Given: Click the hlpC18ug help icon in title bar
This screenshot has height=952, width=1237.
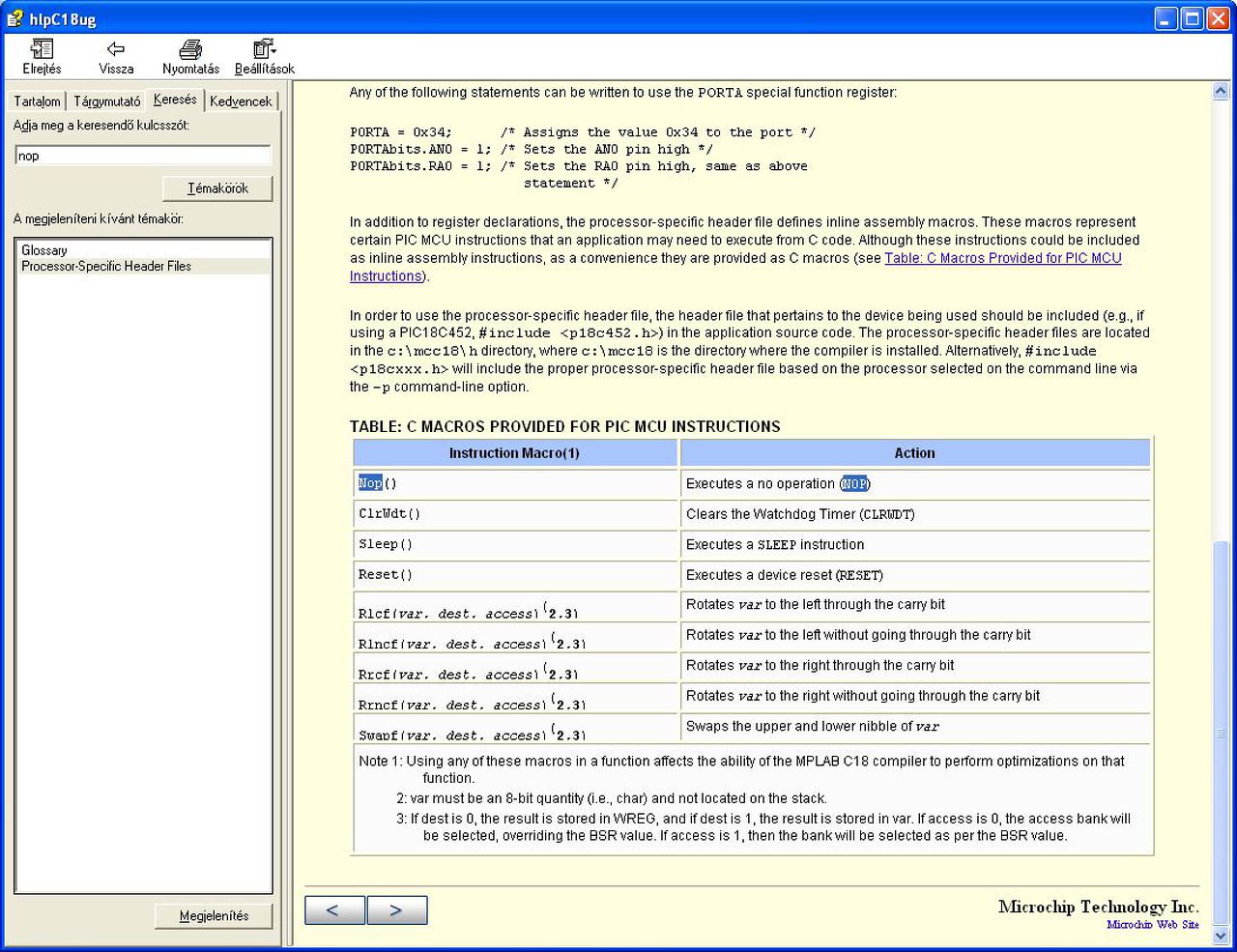Looking at the screenshot, I should (x=14, y=18).
